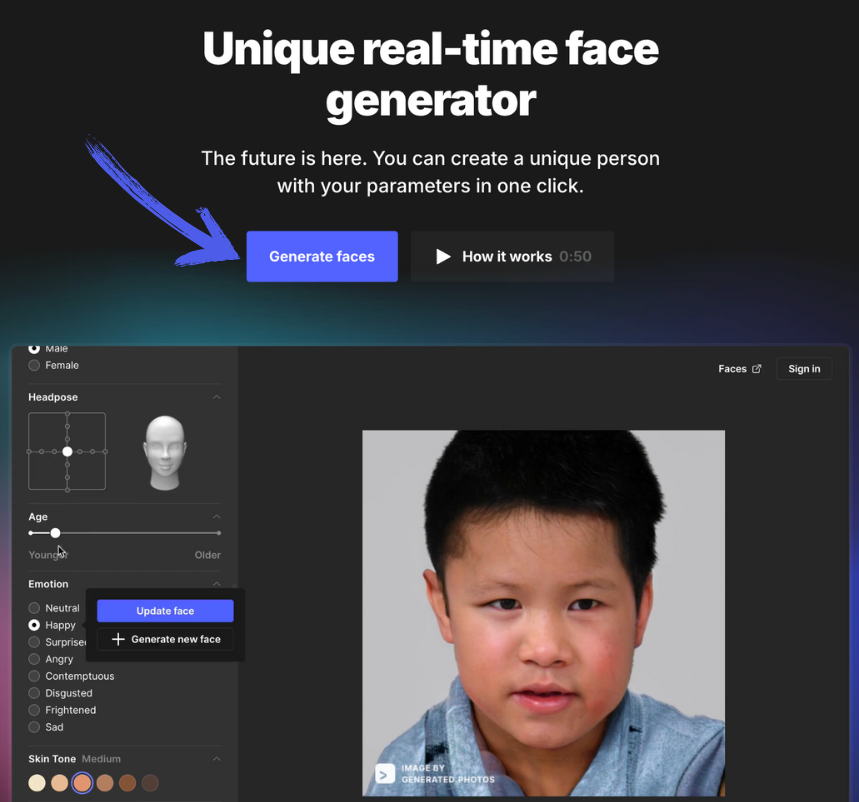Click the play icon on How it works
Viewport: 859px width, 802px height.
click(444, 256)
